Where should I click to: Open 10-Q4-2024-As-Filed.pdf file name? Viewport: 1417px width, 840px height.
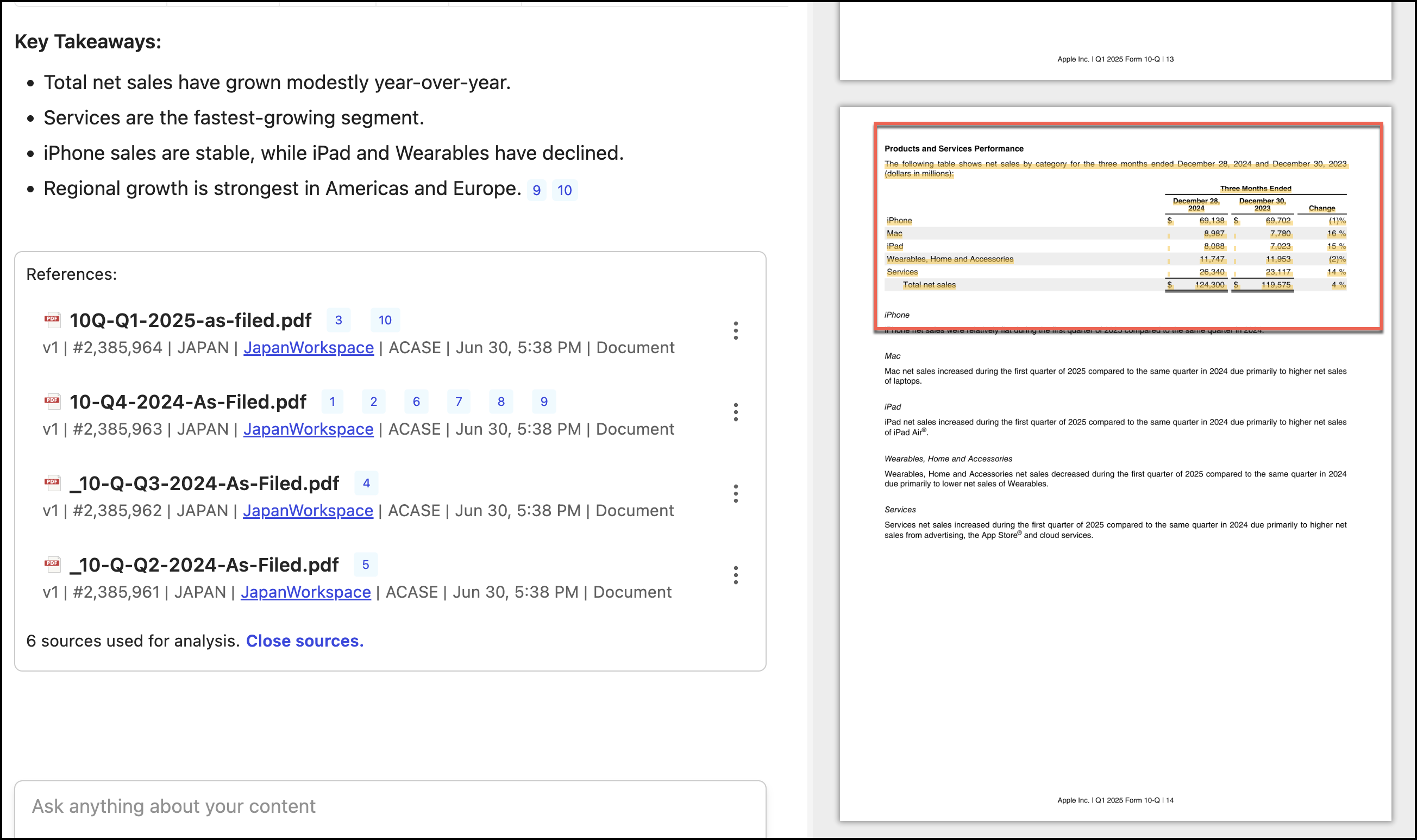[x=187, y=402]
